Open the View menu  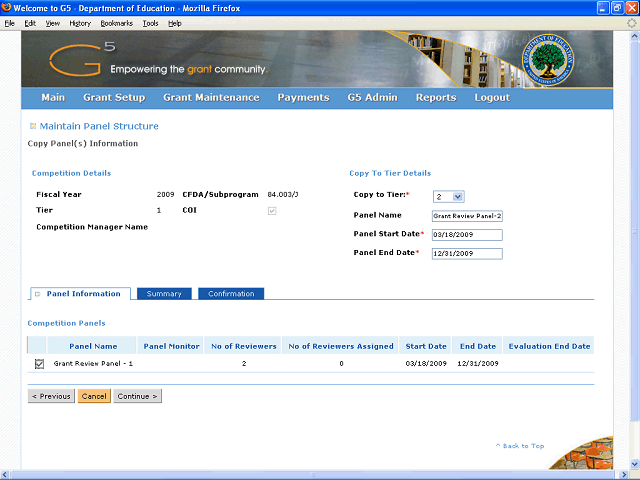tap(53, 23)
